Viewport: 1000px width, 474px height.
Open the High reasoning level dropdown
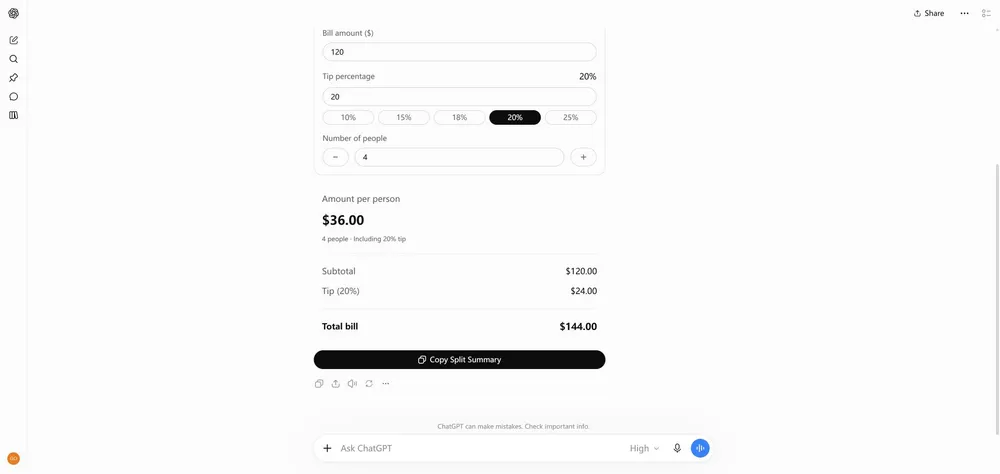pyautogui.click(x=644, y=448)
